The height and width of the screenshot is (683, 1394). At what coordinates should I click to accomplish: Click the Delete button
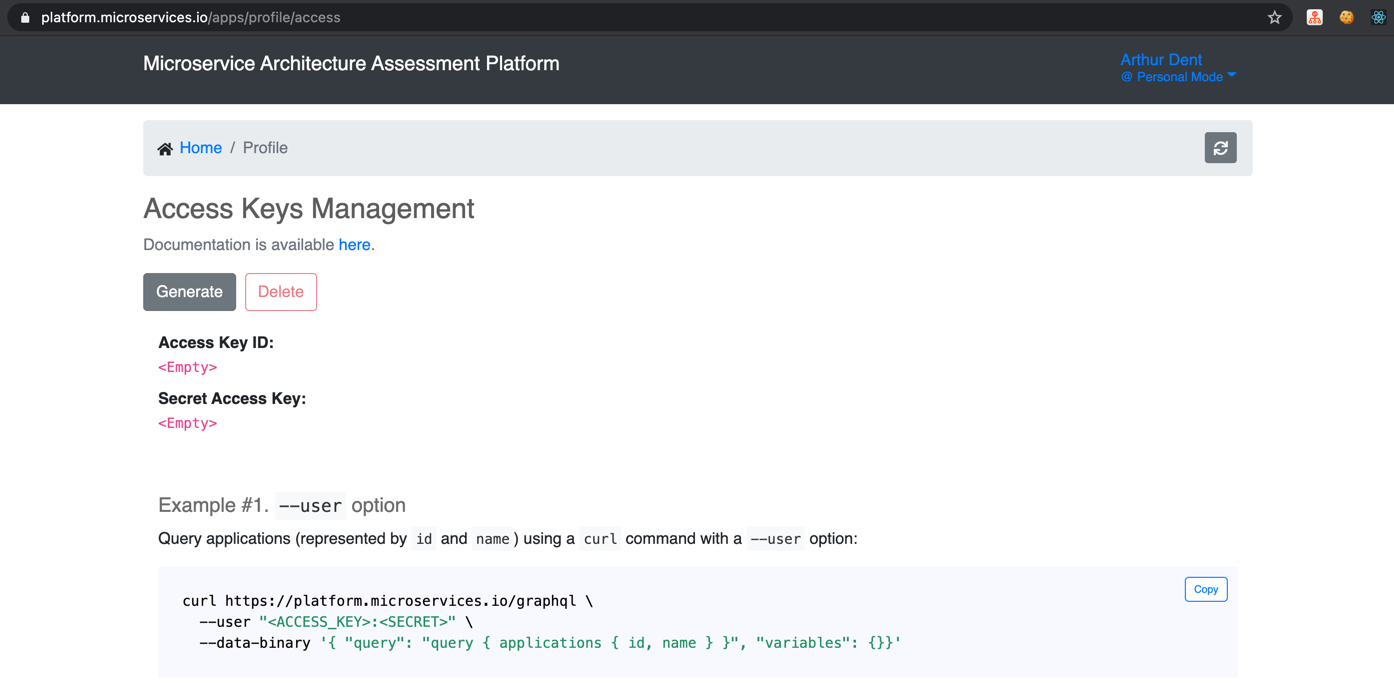click(x=281, y=292)
